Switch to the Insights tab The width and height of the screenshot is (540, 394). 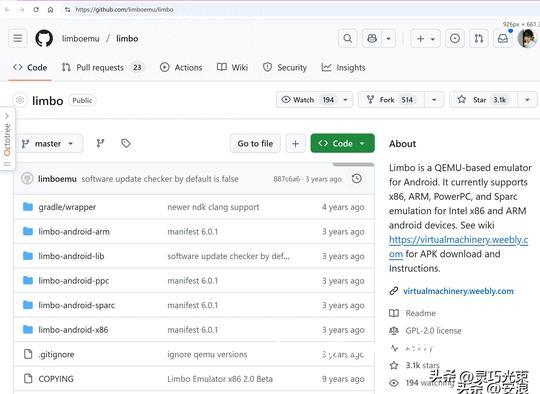(343, 68)
